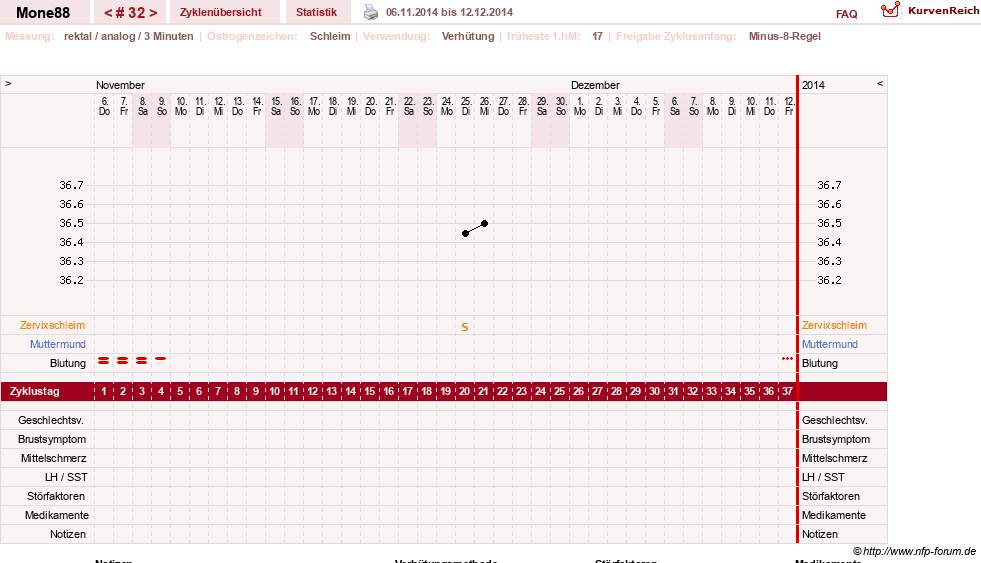Click the left Störfaktoren row label

[x=56, y=496]
